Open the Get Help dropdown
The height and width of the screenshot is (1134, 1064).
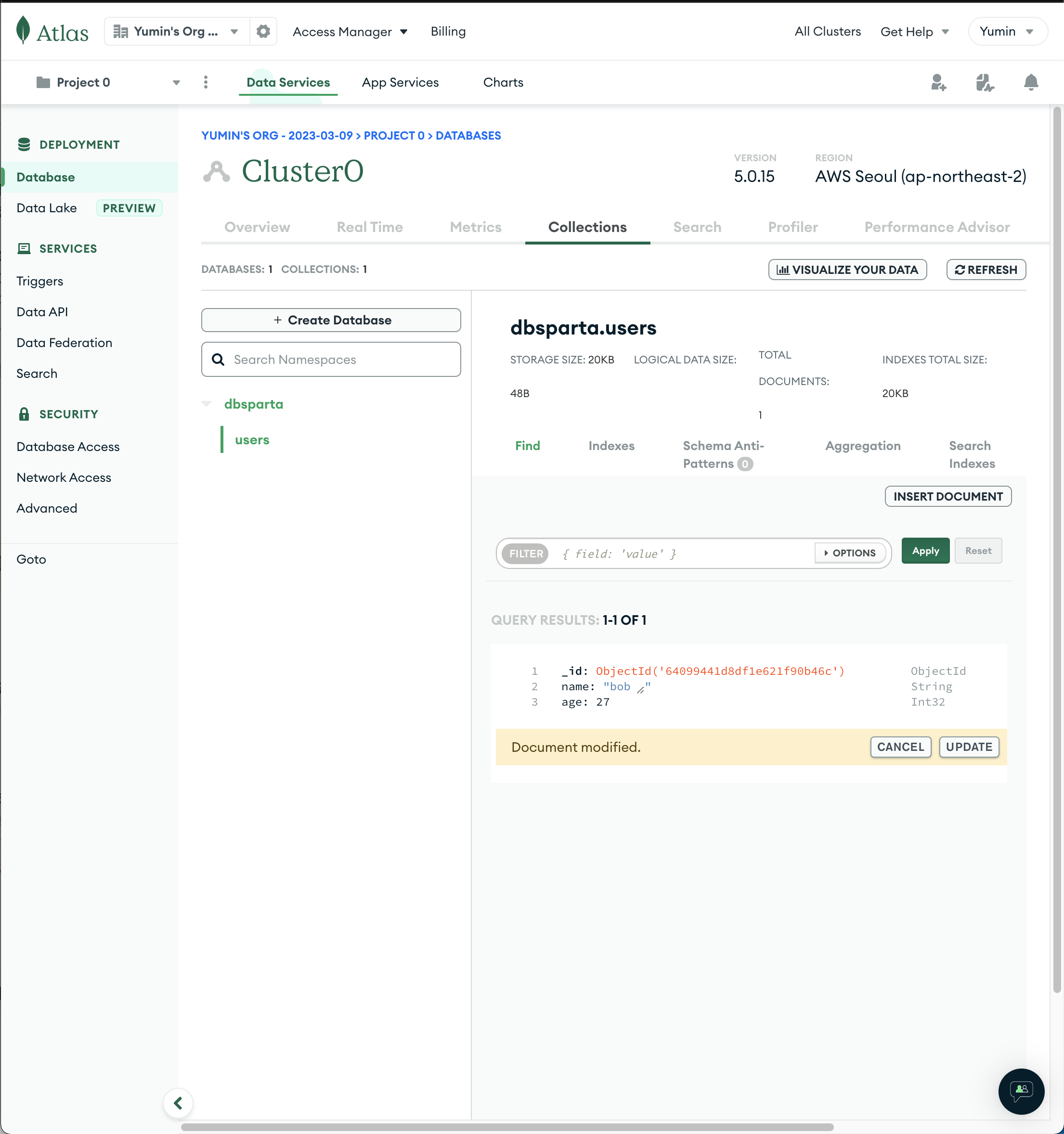click(x=915, y=32)
